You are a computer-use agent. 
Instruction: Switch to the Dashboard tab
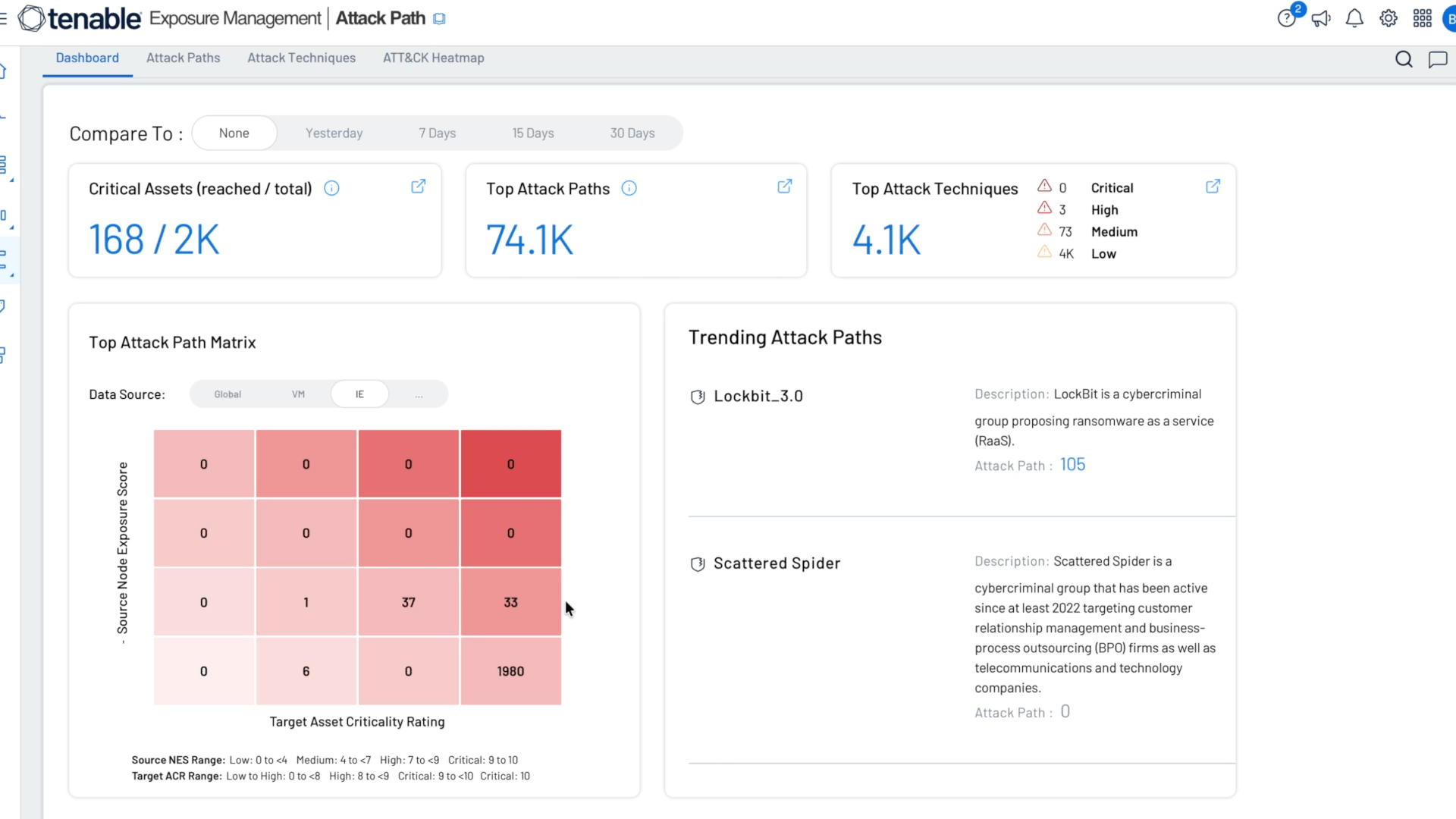(87, 58)
